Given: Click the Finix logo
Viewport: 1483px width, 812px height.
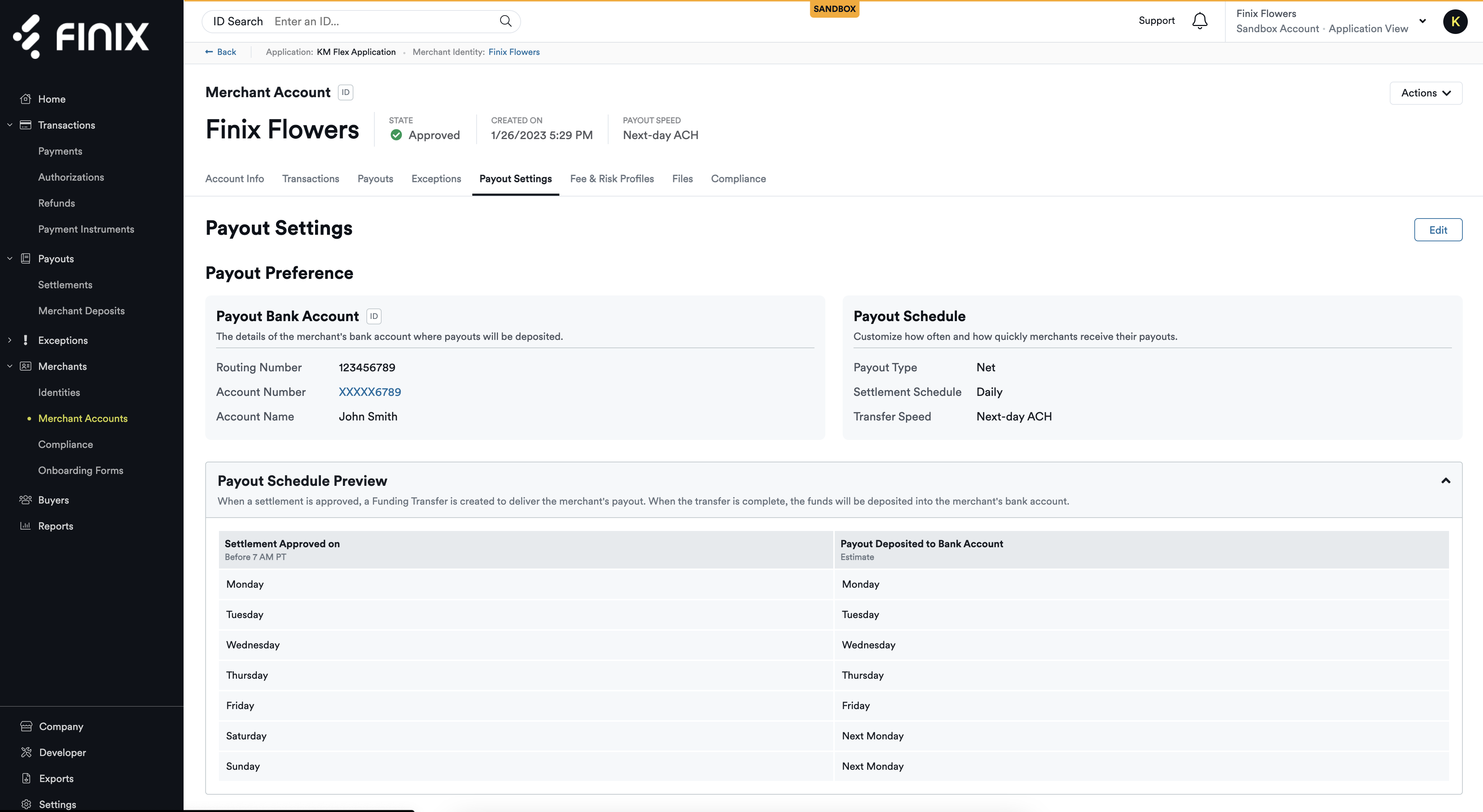Looking at the screenshot, I should tap(81, 36).
